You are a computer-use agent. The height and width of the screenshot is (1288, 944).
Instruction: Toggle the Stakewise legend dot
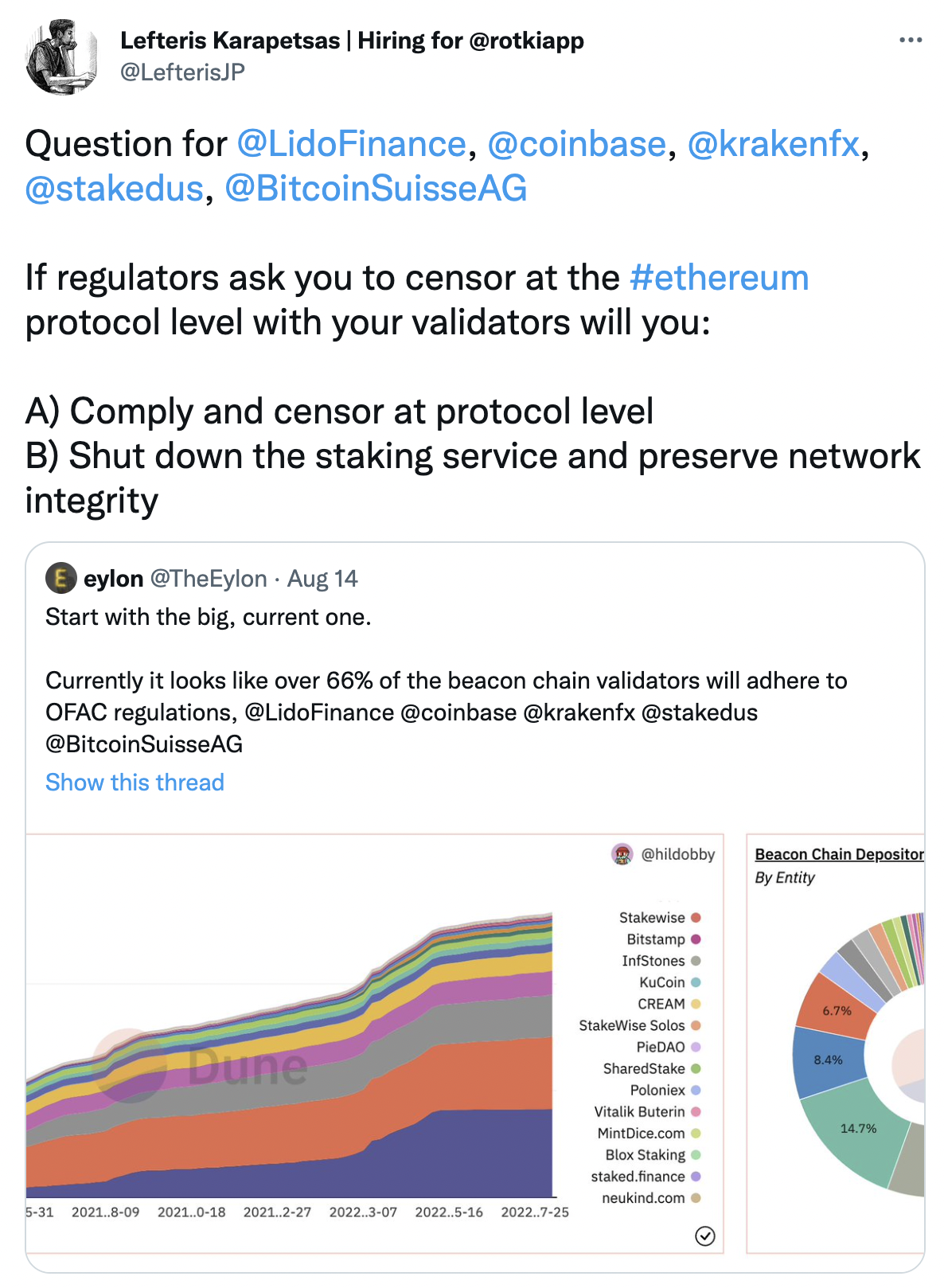pyautogui.click(x=696, y=918)
